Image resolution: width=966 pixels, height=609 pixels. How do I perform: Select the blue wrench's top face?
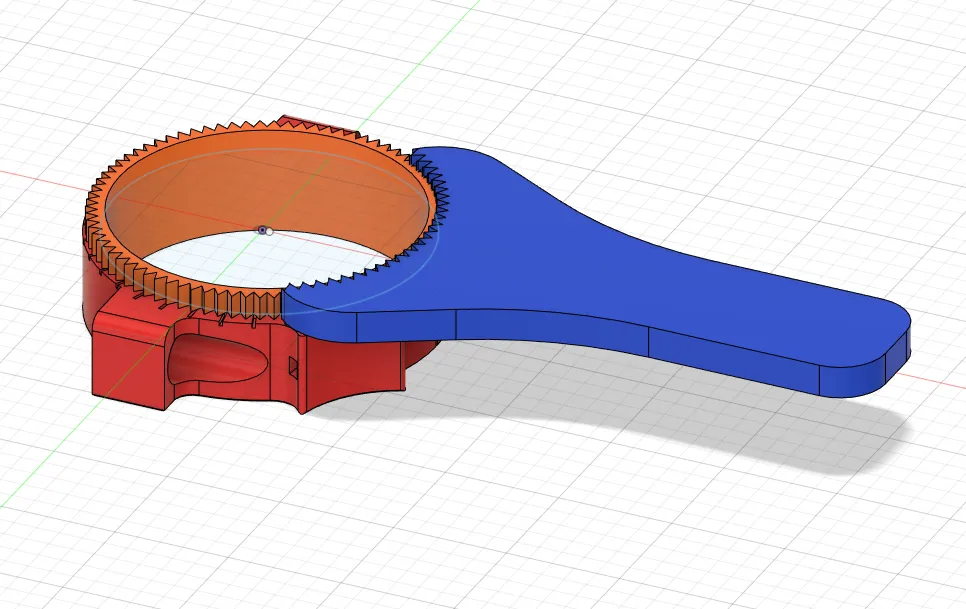600,260
